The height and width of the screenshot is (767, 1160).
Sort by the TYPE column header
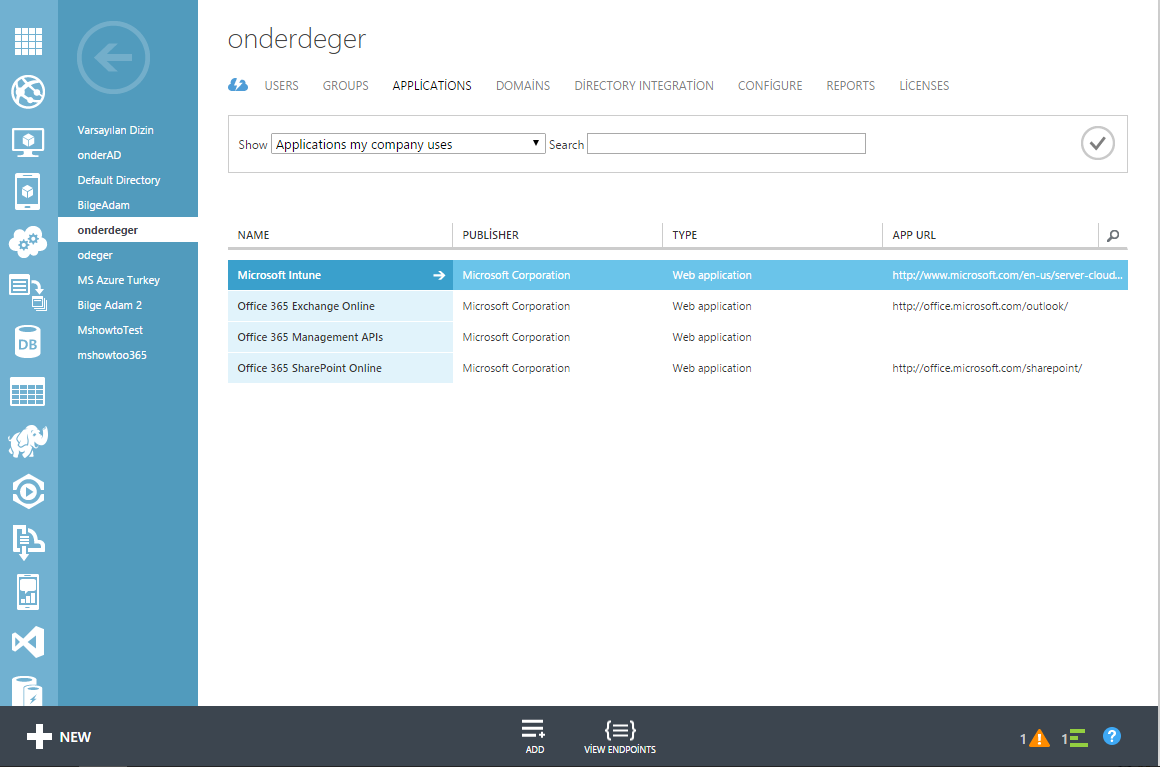pyautogui.click(x=684, y=235)
